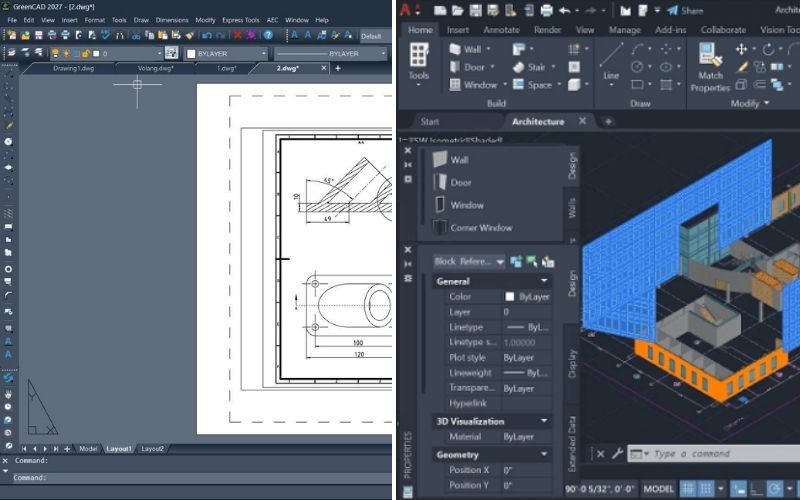The image size is (800, 500).
Task: Toggle dynamic input in the status bar
Action: [738, 489]
